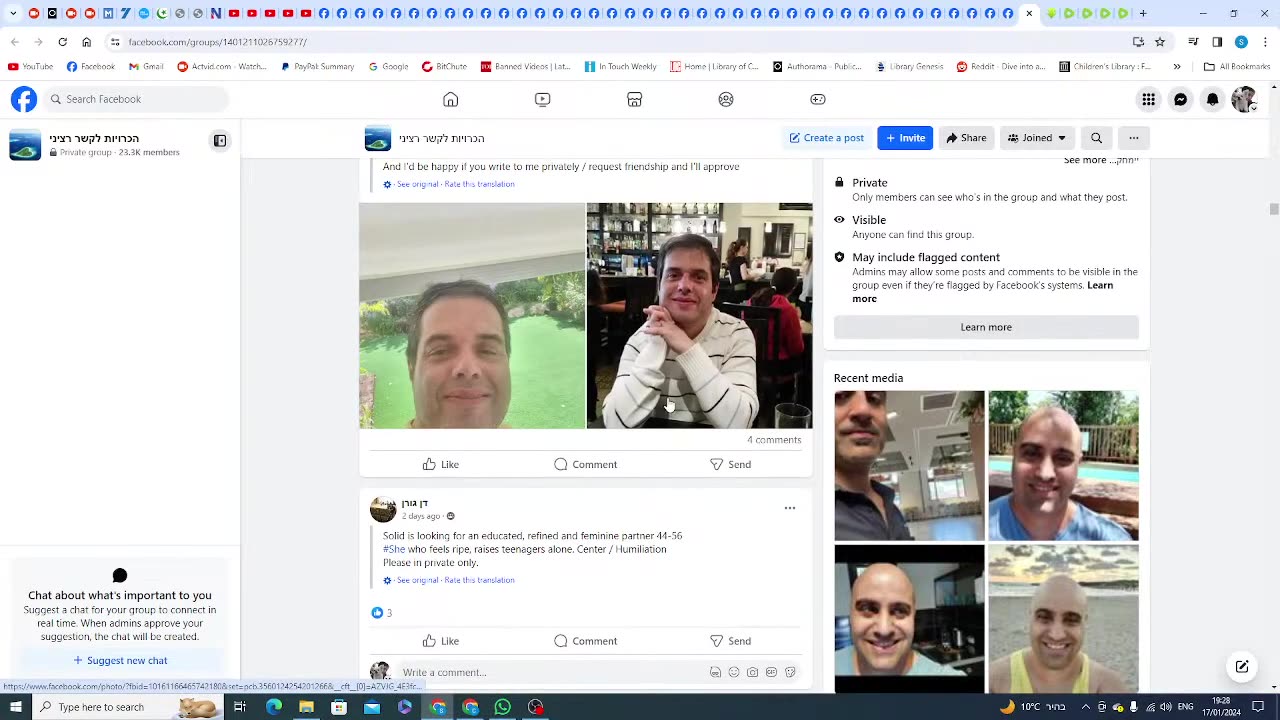Open post options for Dan Goren's post

pos(790,508)
